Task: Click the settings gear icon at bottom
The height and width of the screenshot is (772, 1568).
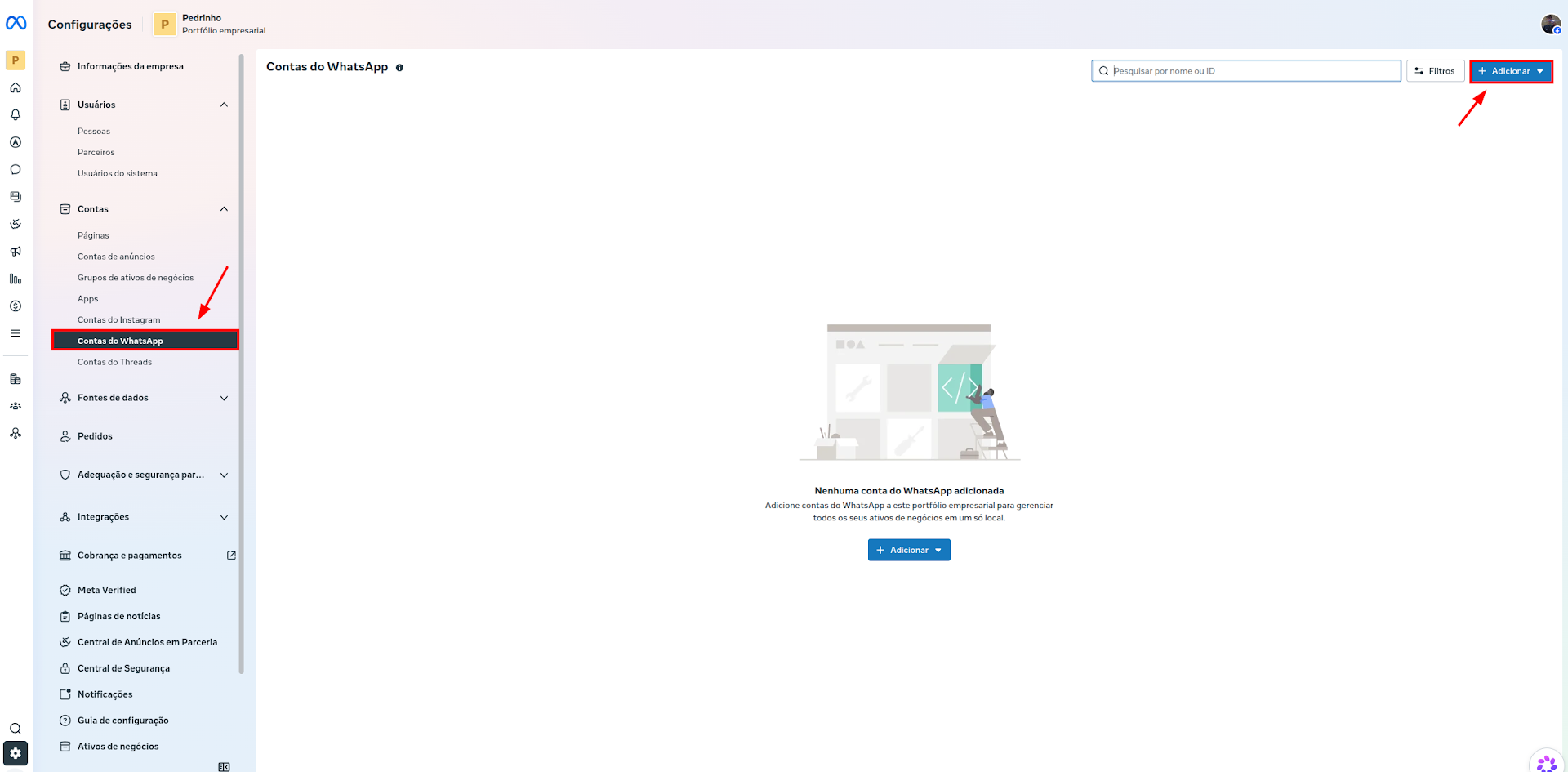Action: pyautogui.click(x=16, y=753)
